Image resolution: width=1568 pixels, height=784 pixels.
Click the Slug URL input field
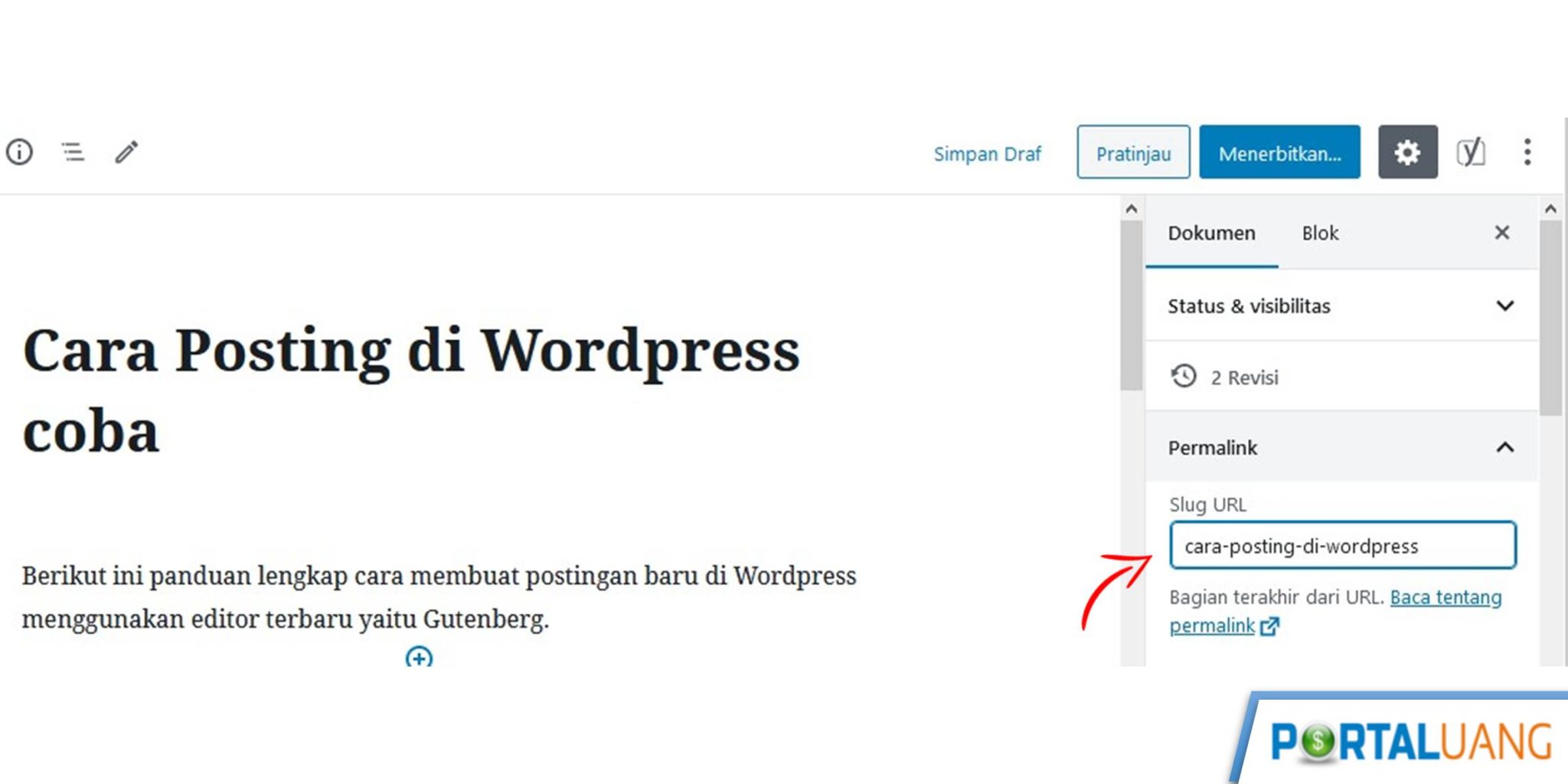(x=1342, y=545)
